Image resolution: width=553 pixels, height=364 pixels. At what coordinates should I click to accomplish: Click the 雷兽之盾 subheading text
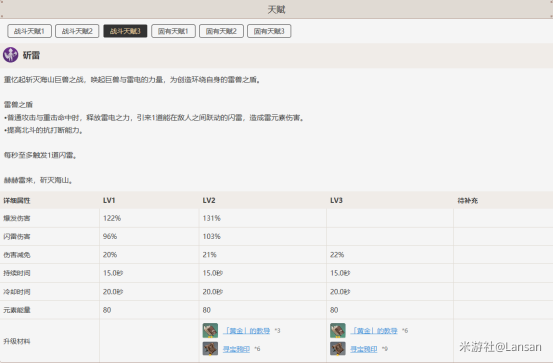tap(18, 104)
